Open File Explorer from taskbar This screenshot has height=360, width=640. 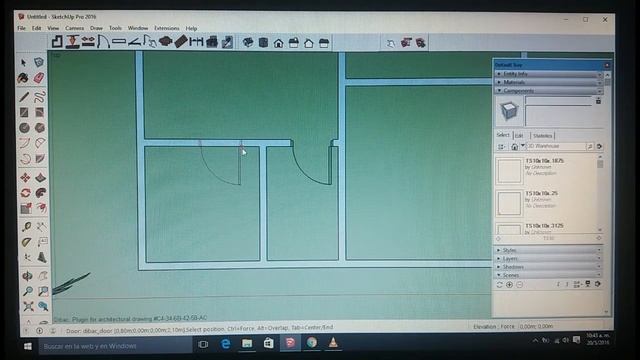coord(247,344)
